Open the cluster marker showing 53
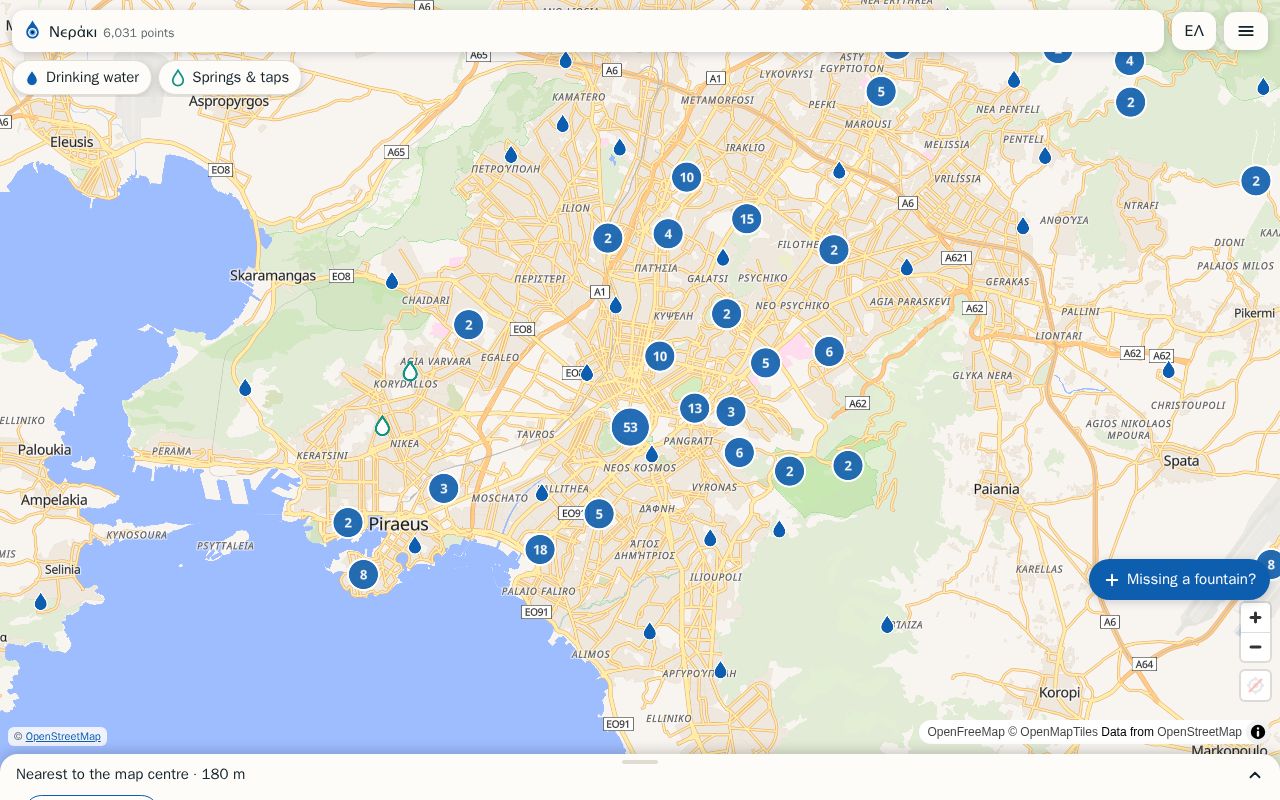1280x800 pixels. pyautogui.click(x=630, y=427)
